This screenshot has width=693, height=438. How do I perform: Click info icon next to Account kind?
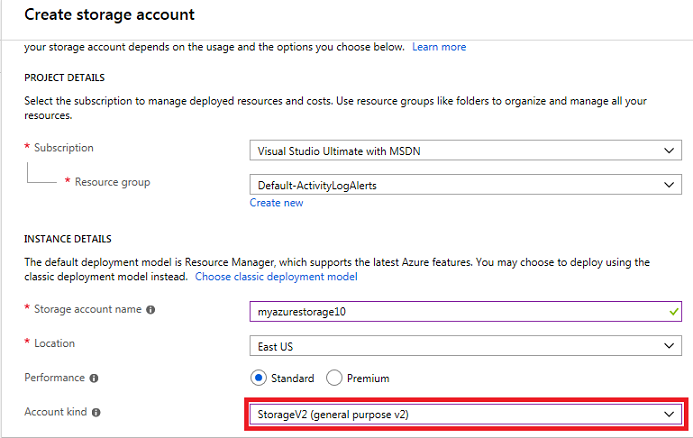96,412
